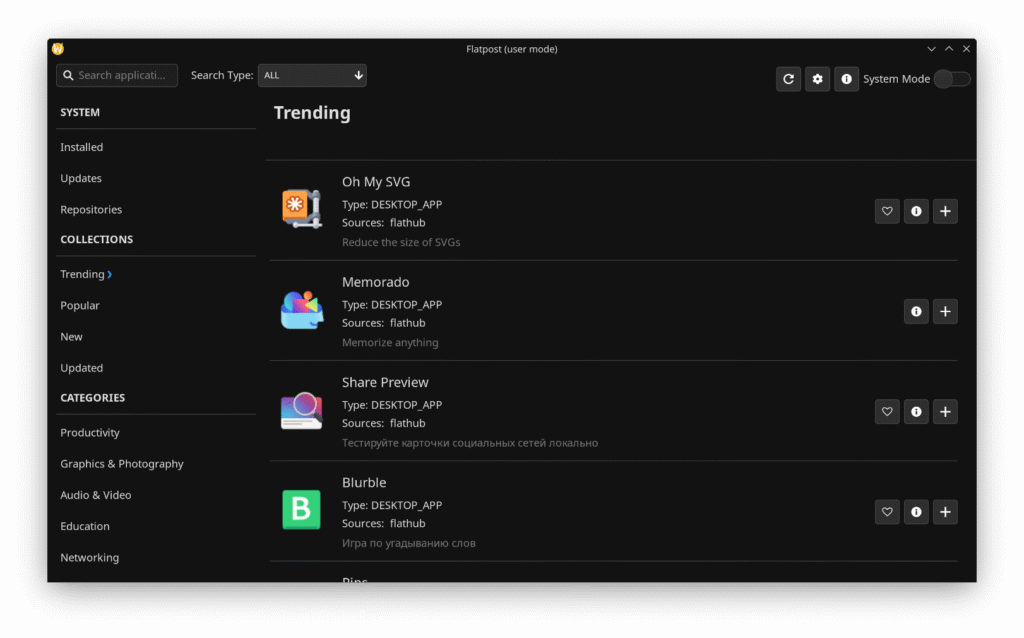Click the Blurble title
Screen dimensions: 1024x638
[364, 483]
